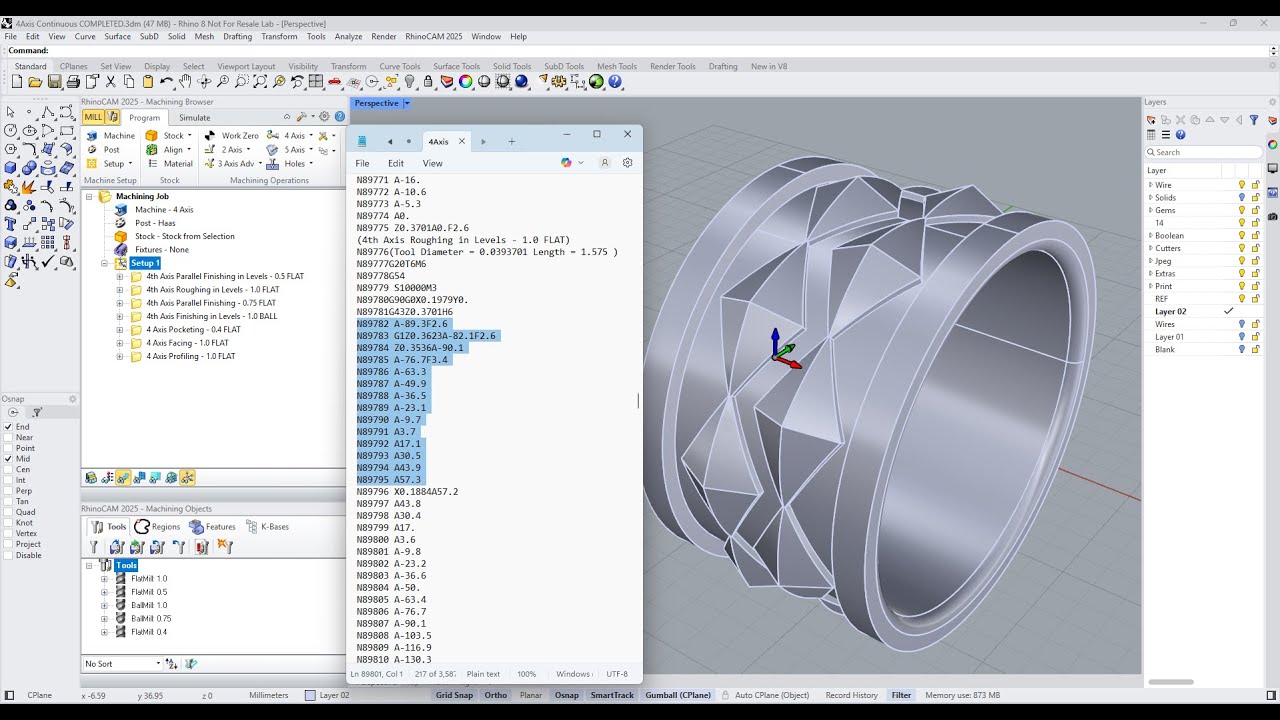Click the Undo arrow icon

[x=167, y=82]
